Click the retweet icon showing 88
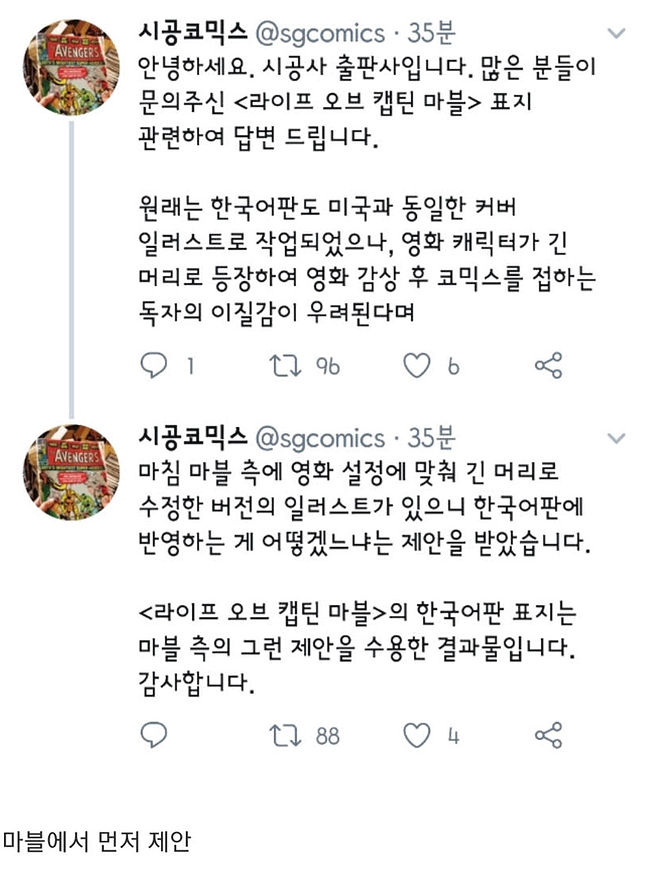The width and height of the screenshot is (650, 880). point(286,735)
